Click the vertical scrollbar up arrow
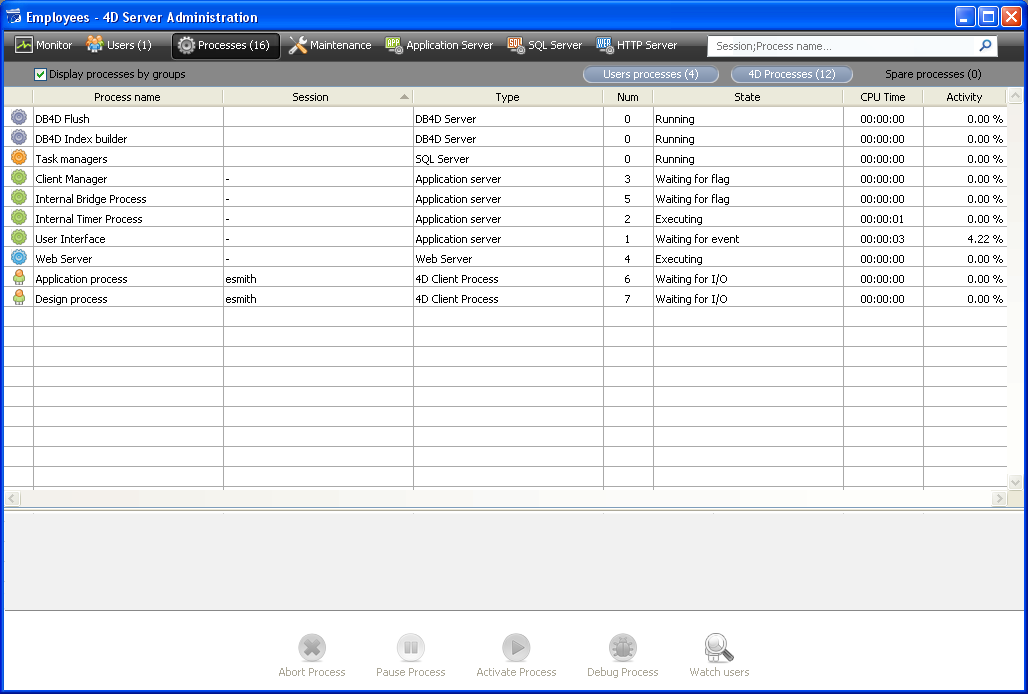This screenshot has width=1028, height=694. click(x=1015, y=96)
